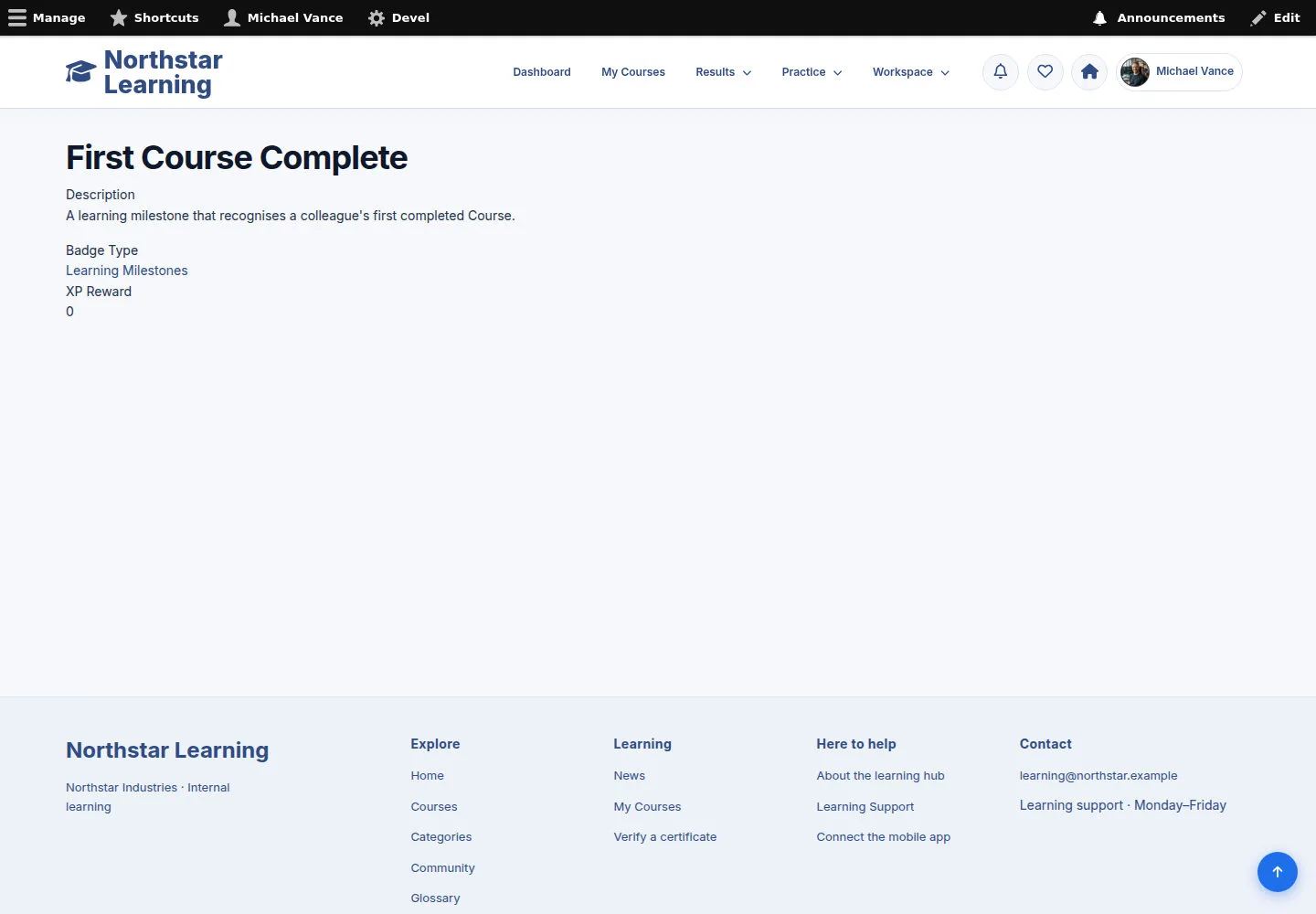Open My Courses in the footer

648,807
